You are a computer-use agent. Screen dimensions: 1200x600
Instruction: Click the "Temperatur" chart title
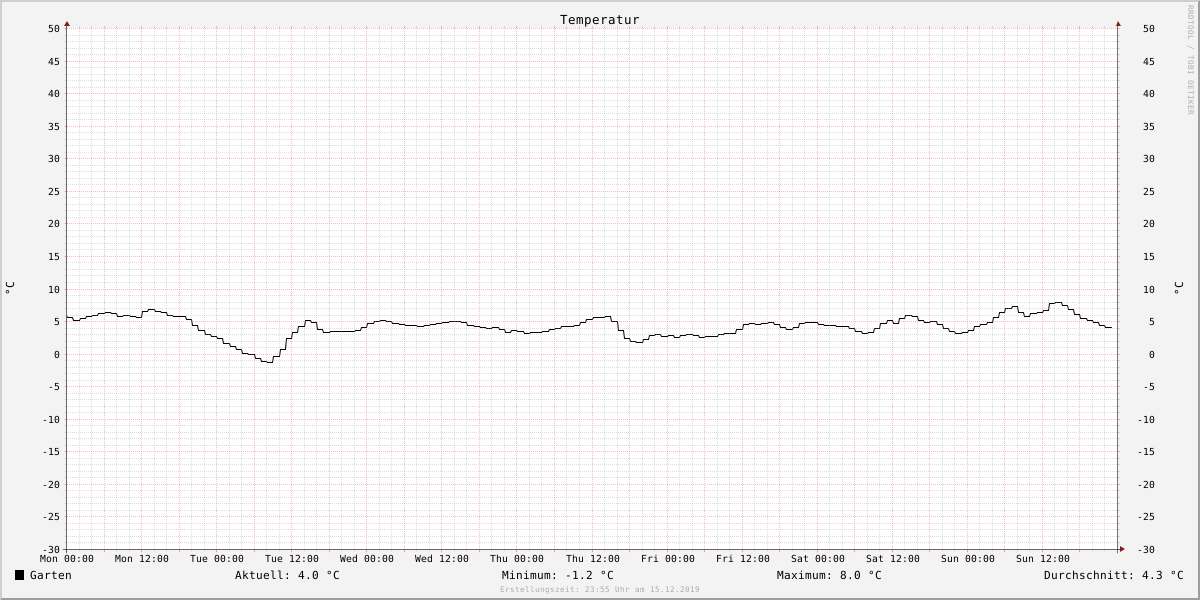click(x=599, y=20)
